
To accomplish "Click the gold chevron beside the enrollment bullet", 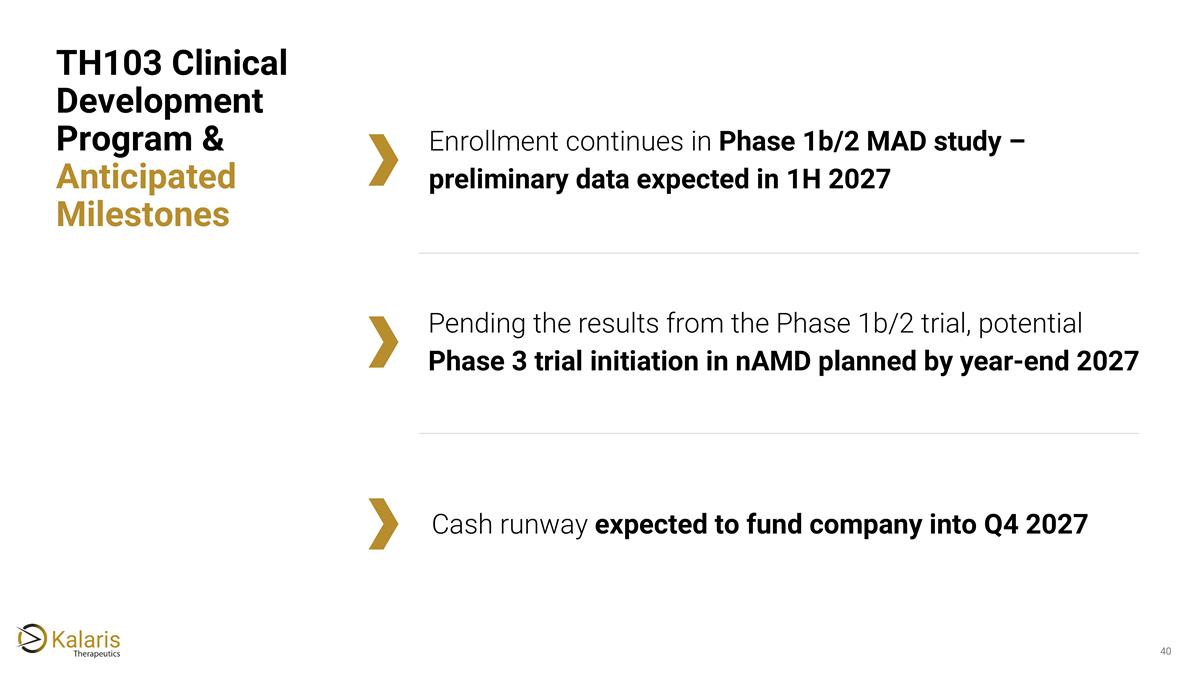I will click(384, 160).
